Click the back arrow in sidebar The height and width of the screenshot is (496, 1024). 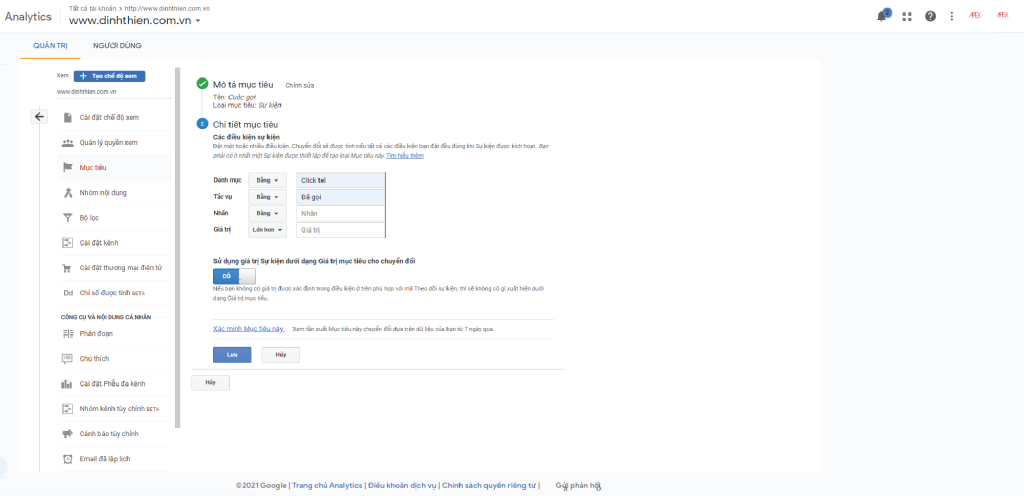pyautogui.click(x=40, y=117)
